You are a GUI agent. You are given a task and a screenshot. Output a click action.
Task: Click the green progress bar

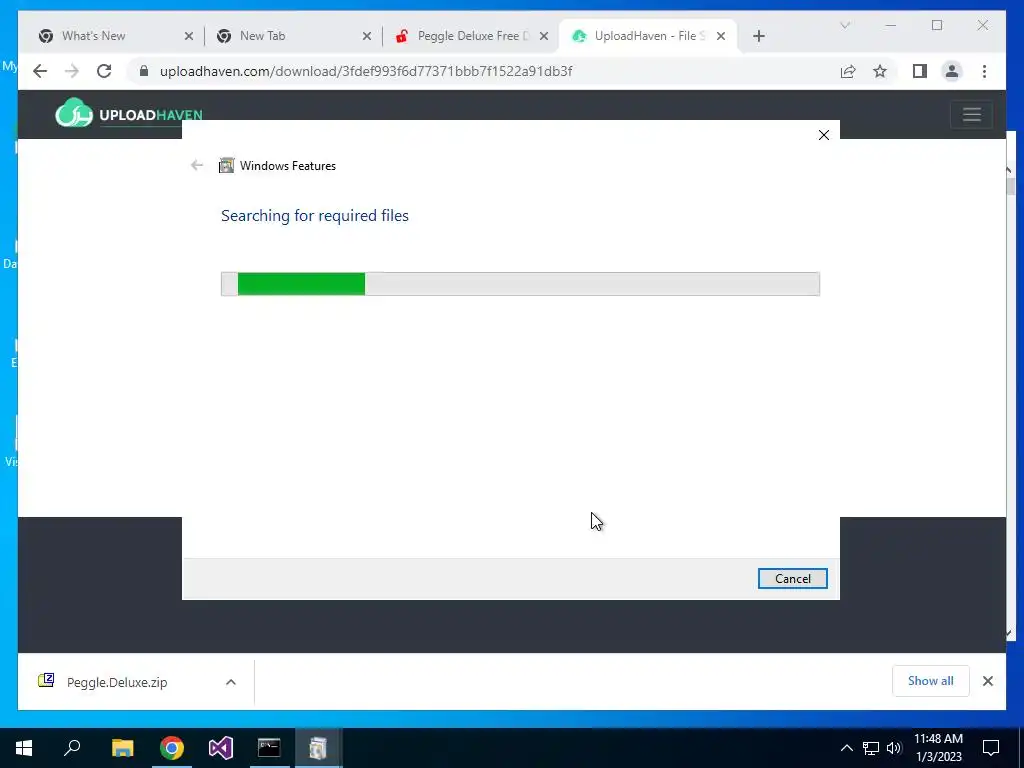click(520, 284)
